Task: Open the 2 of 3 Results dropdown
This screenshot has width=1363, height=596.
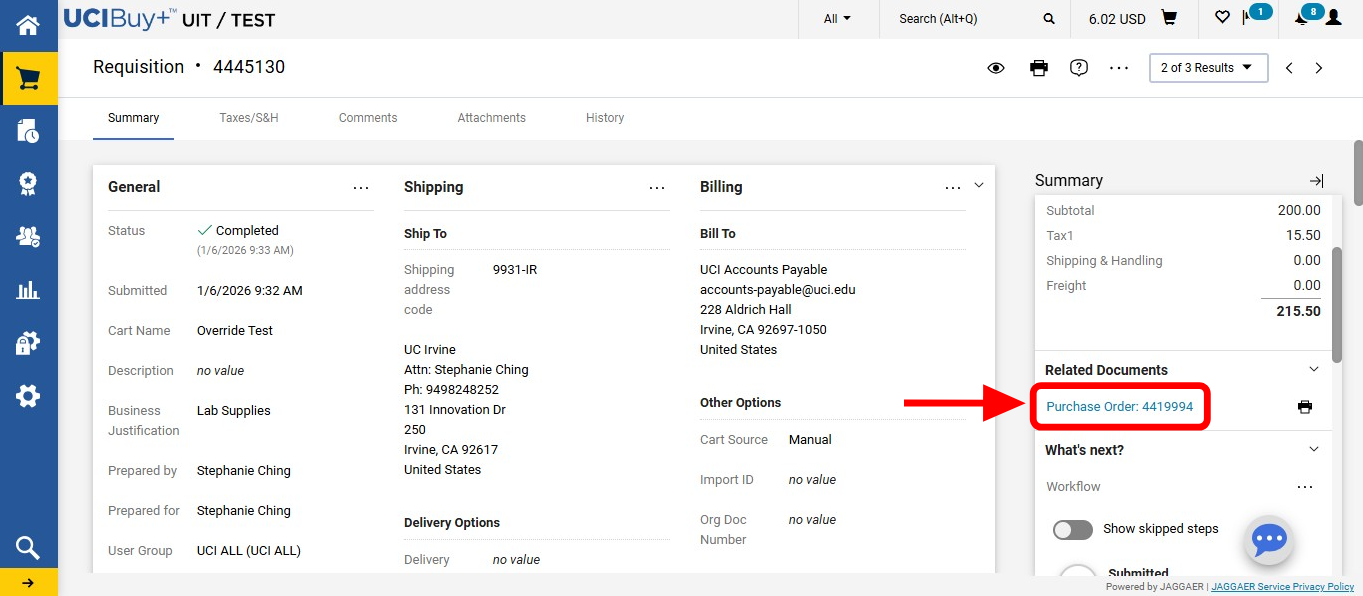Action: point(1208,67)
